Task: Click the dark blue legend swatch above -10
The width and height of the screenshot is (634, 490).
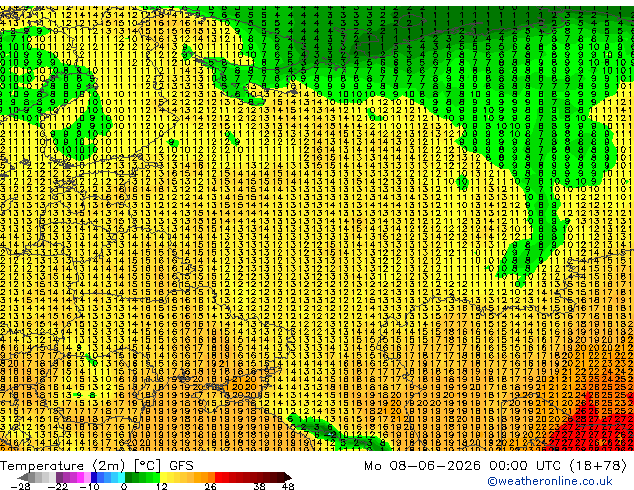Action: 94,477
